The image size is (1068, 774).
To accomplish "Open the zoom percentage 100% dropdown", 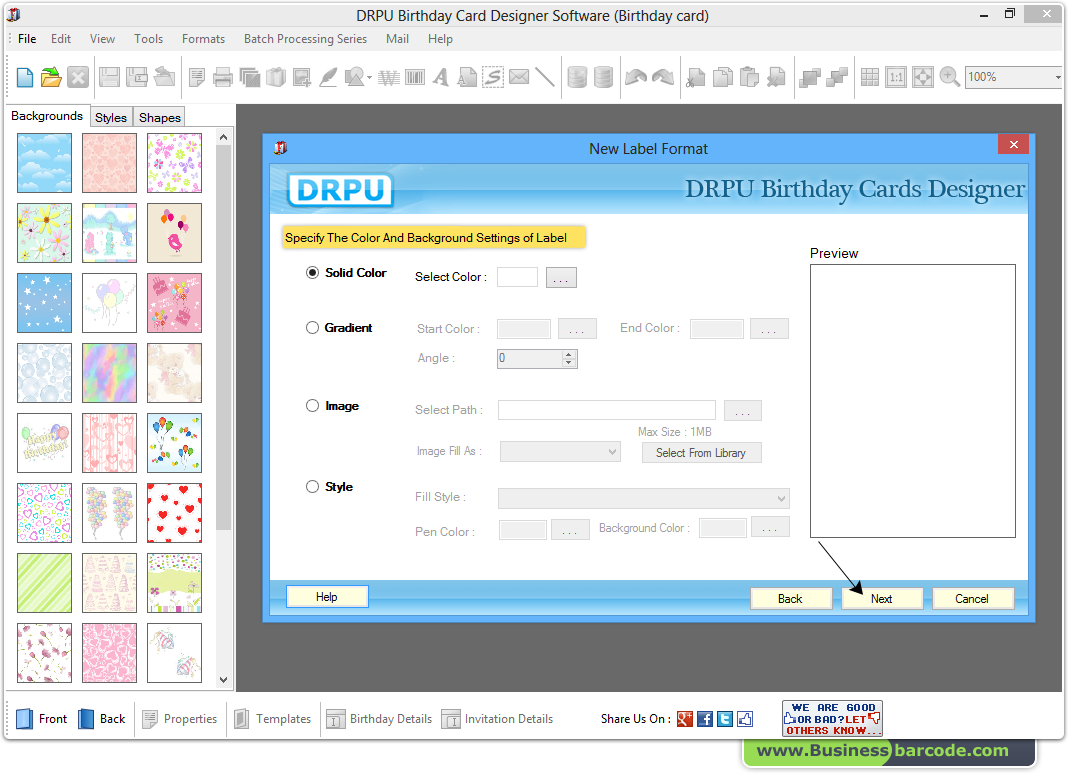I will (1058, 77).
